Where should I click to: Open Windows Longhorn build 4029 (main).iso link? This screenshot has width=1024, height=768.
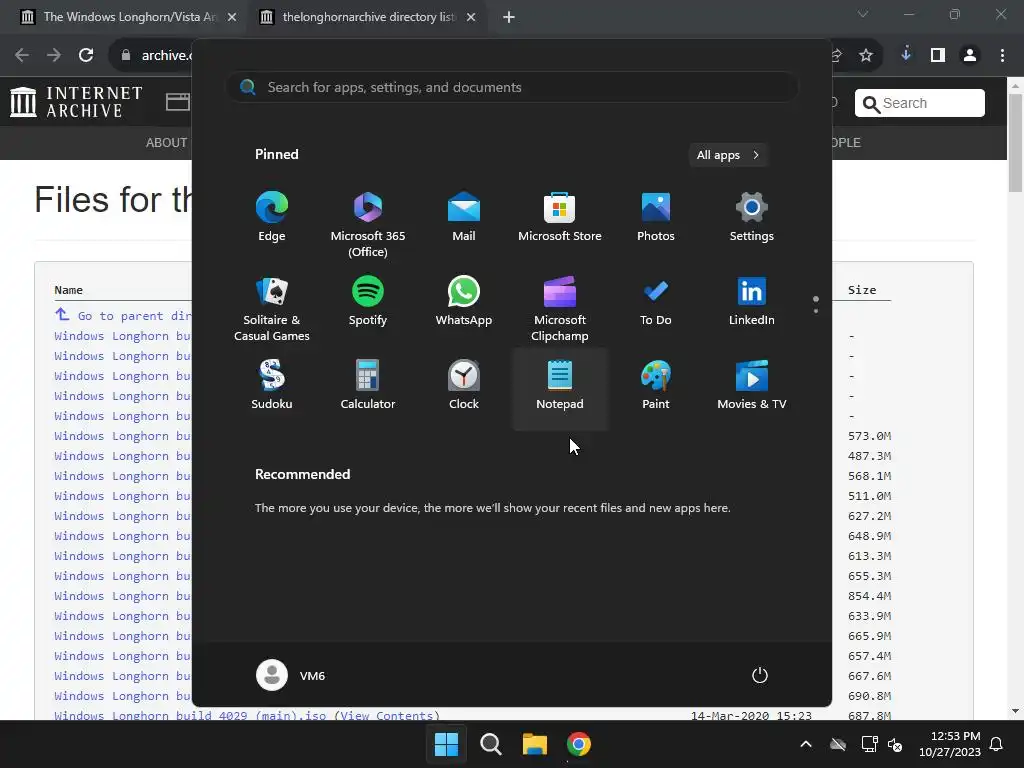click(x=190, y=716)
